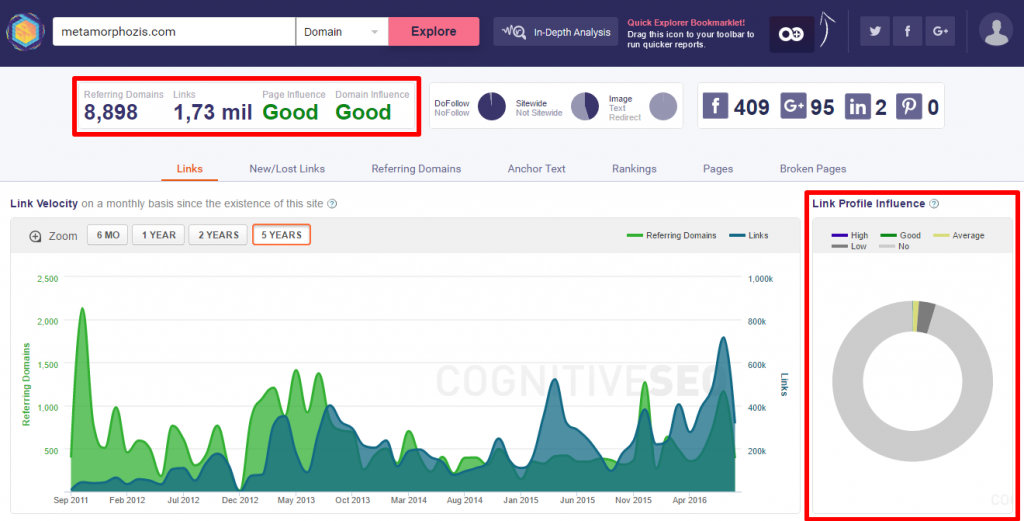Viewport: 1024px width, 521px height.
Task: Click the Facebook shares icon showing 409
Action: pos(715,106)
